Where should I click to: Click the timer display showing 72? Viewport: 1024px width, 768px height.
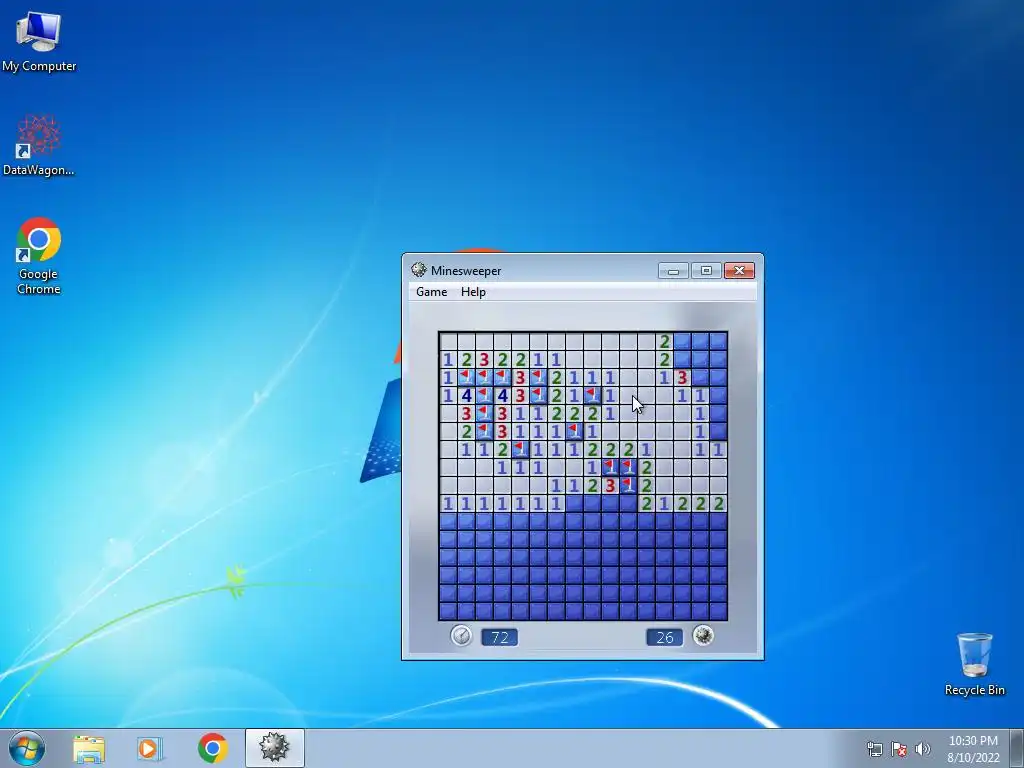click(x=500, y=637)
